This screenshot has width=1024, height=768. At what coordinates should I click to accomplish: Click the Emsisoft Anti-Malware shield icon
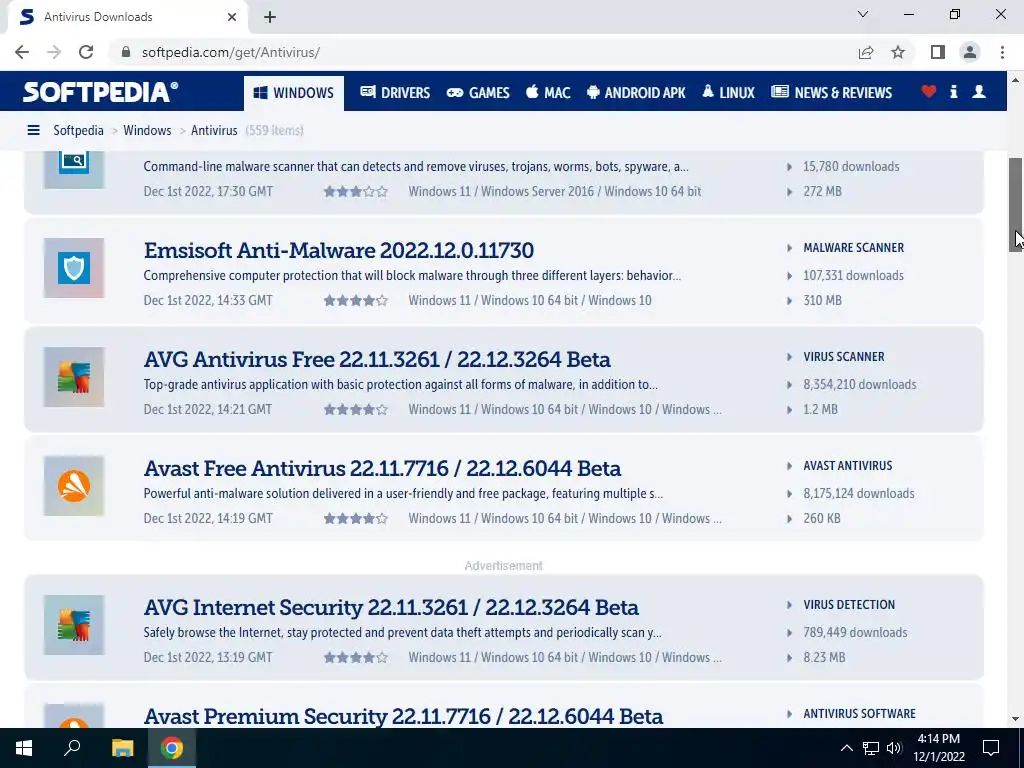74,268
